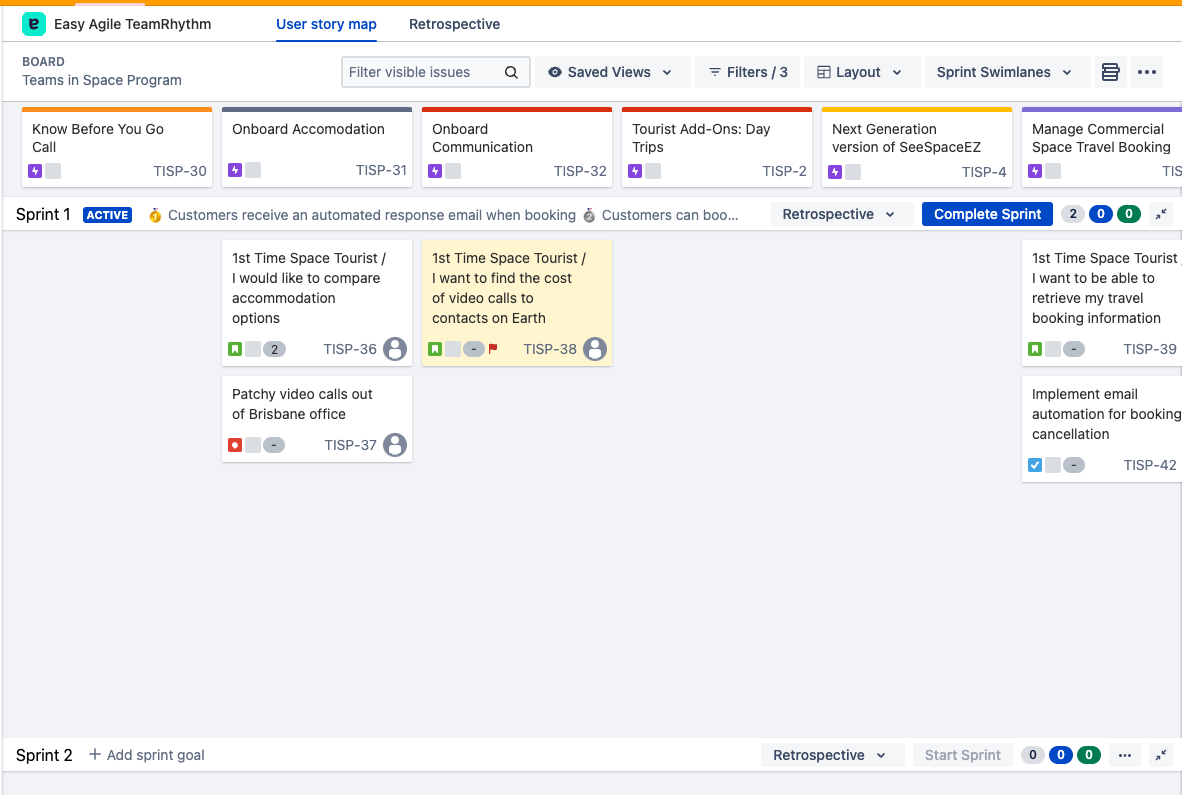
Task: Click the red bug icon on TISP-37
Action: pyautogui.click(x=235, y=445)
